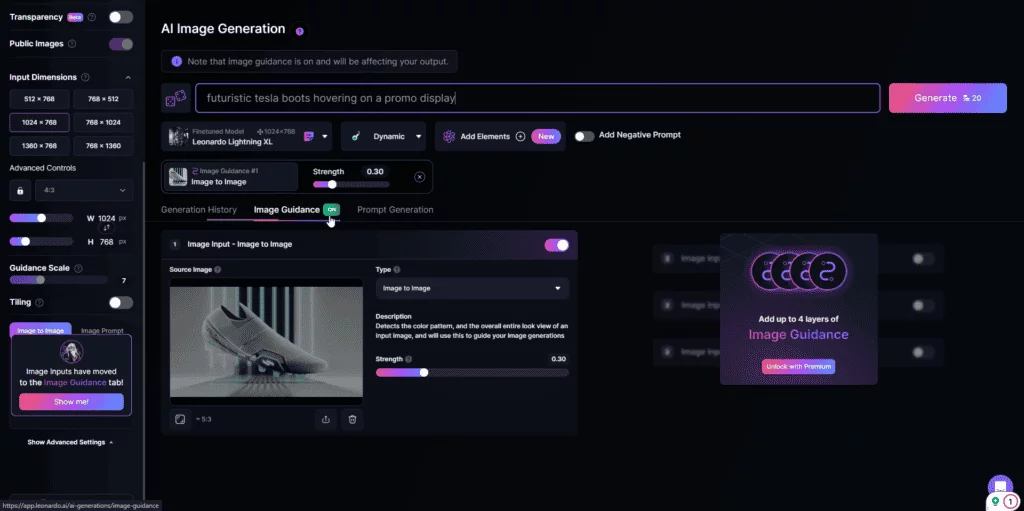Click the Show me! button
This screenshot has height=511, width=1024.
(71, 402)
